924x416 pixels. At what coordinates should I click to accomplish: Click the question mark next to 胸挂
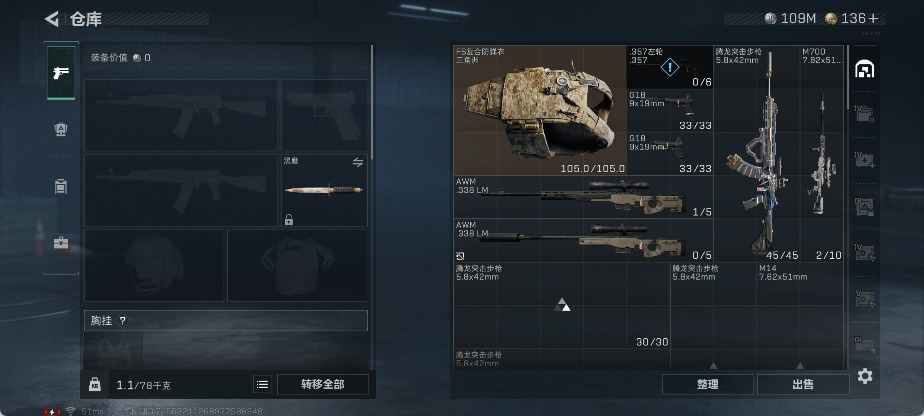coord(123,321)
